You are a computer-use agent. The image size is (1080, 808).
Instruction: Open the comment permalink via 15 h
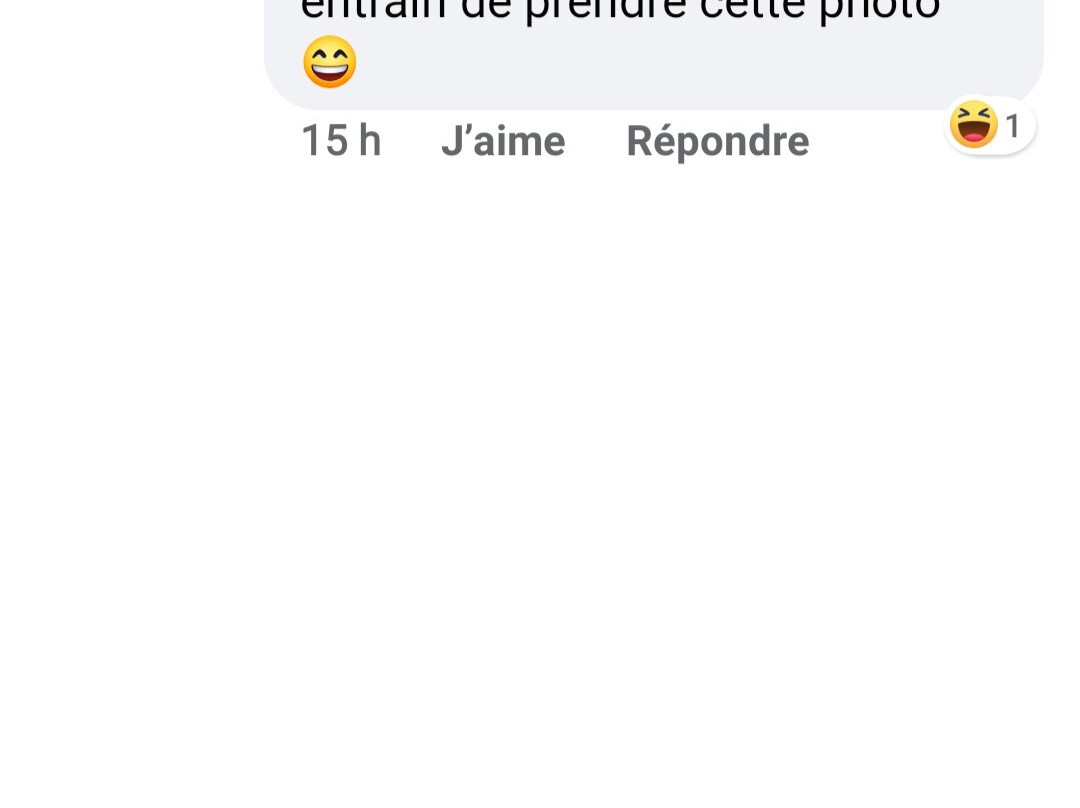(x=341, y=141)
